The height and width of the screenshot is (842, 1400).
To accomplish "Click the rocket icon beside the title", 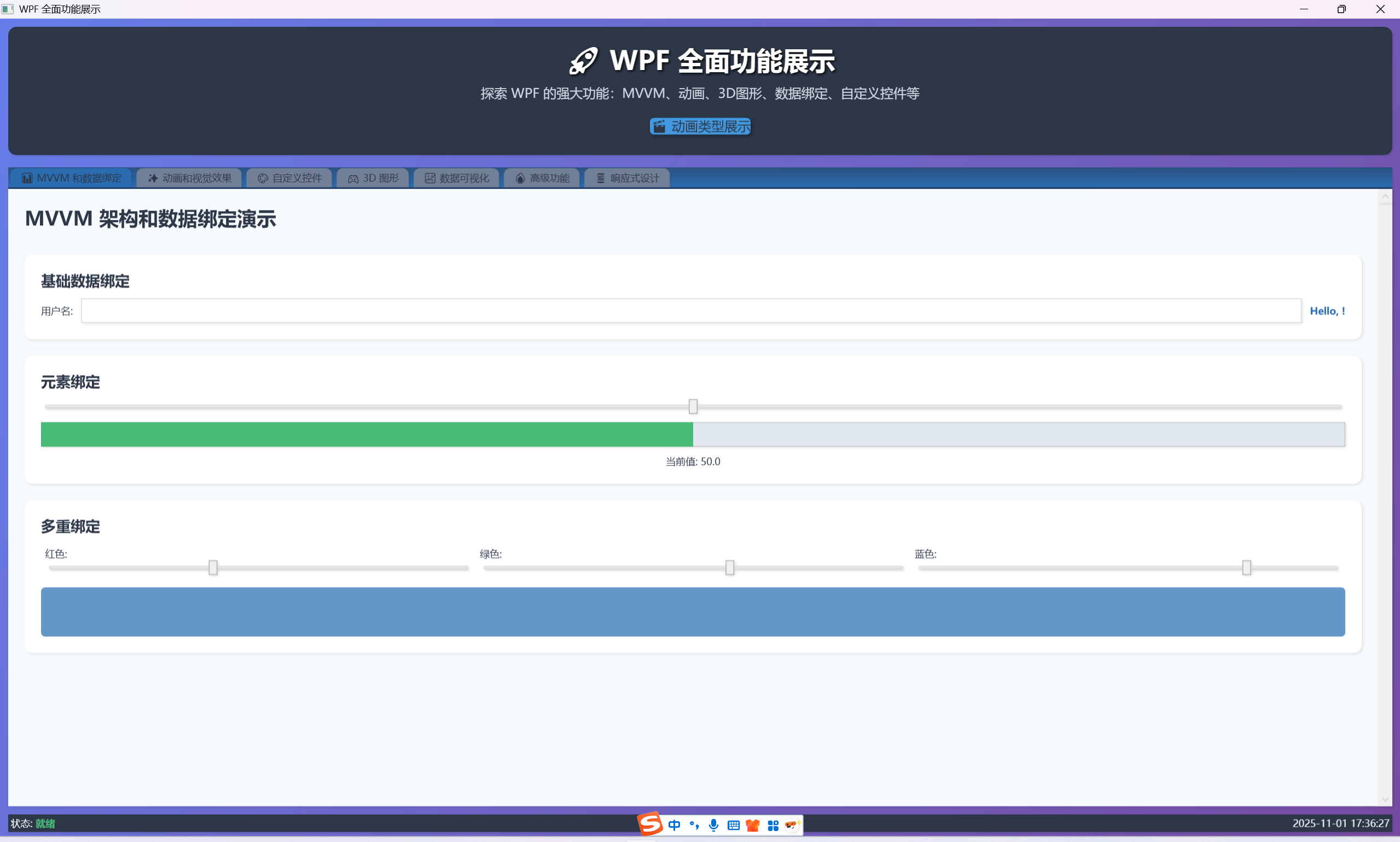I will pos(583,61).
